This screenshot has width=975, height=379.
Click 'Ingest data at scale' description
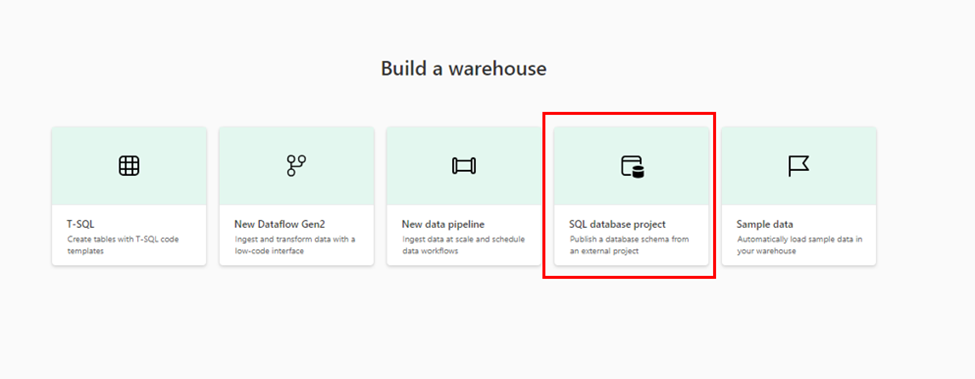[x=463, y=245]
